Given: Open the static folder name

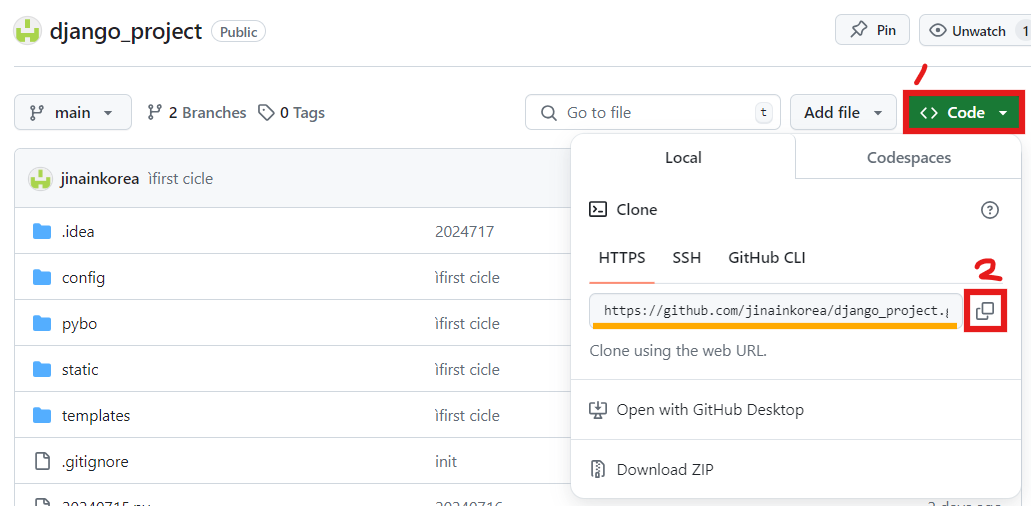Looking at the screenshot, I should [x=80, y=369].
